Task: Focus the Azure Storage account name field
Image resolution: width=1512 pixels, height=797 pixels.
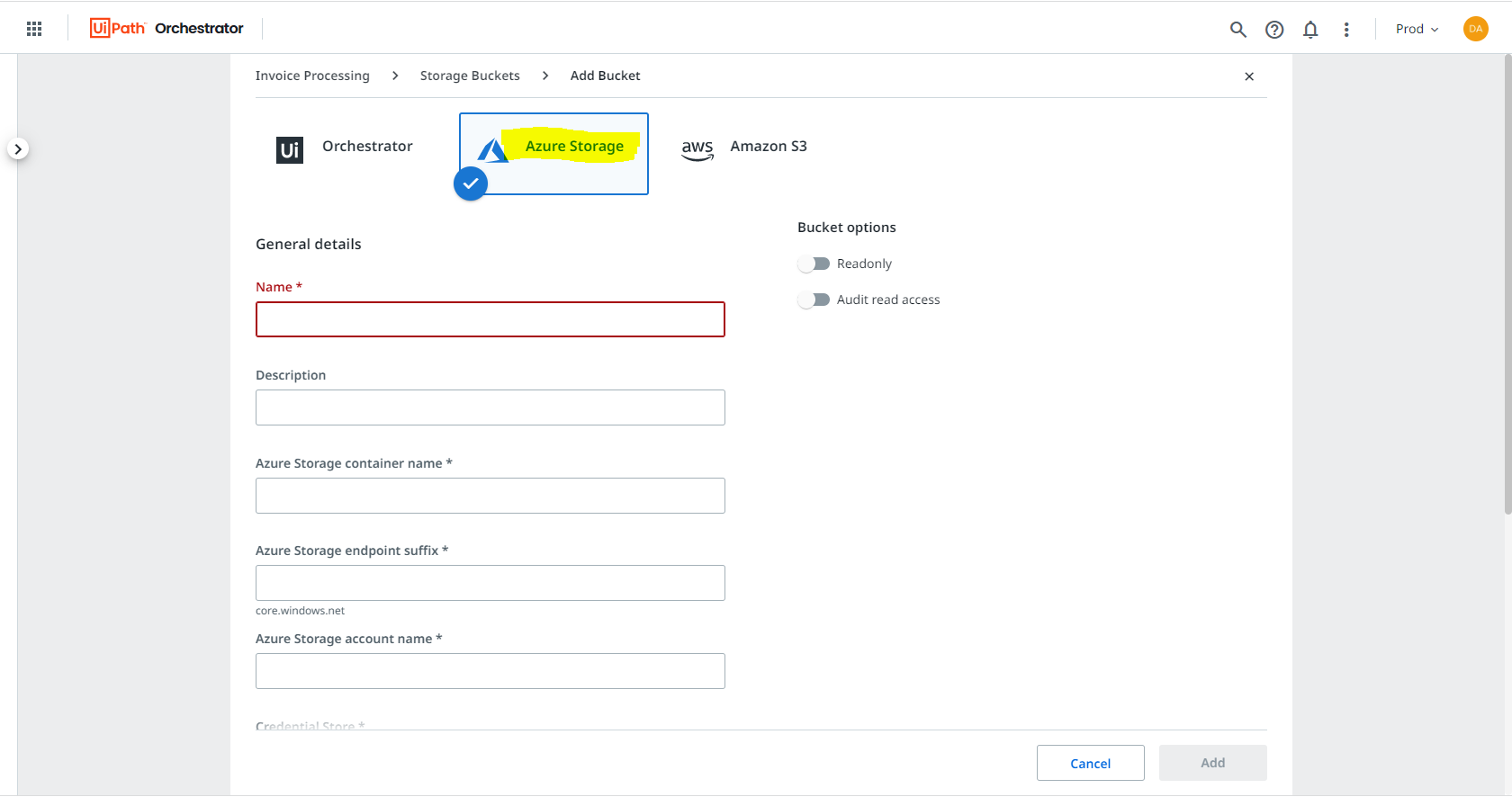Action: point(490,671)
